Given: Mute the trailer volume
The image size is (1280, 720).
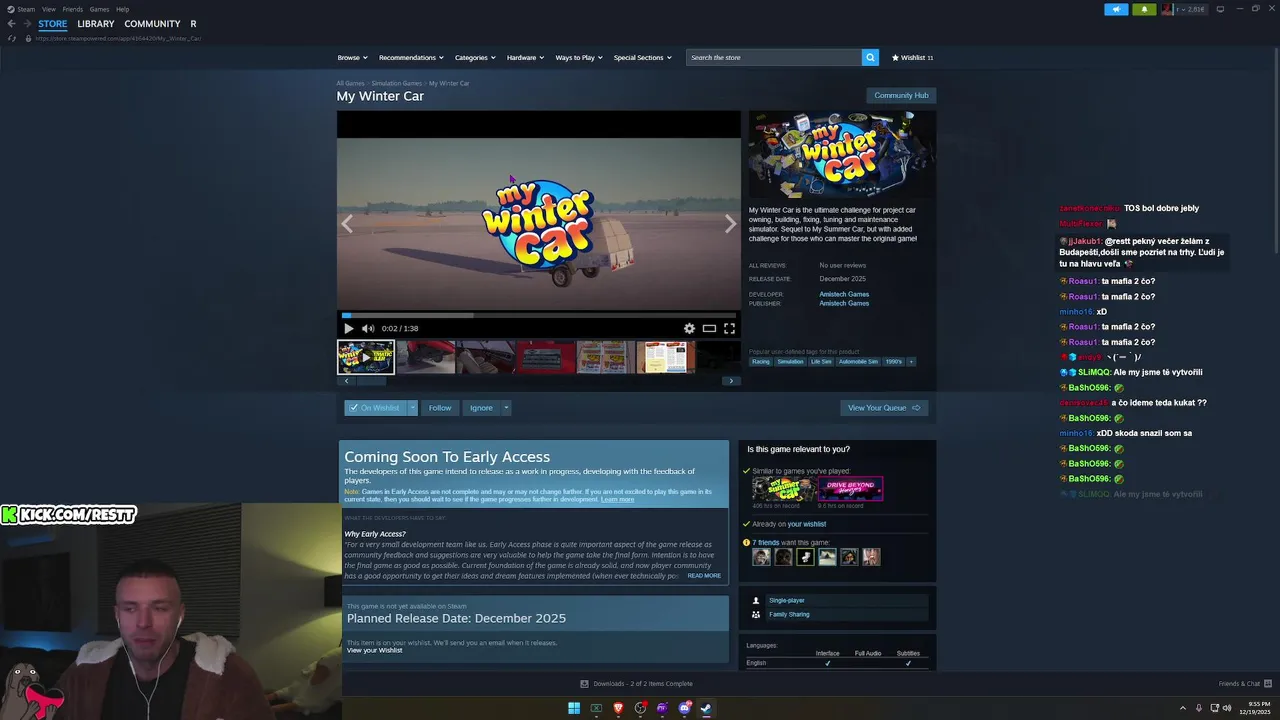Looking at the screenshot, I should click(368, 328).
